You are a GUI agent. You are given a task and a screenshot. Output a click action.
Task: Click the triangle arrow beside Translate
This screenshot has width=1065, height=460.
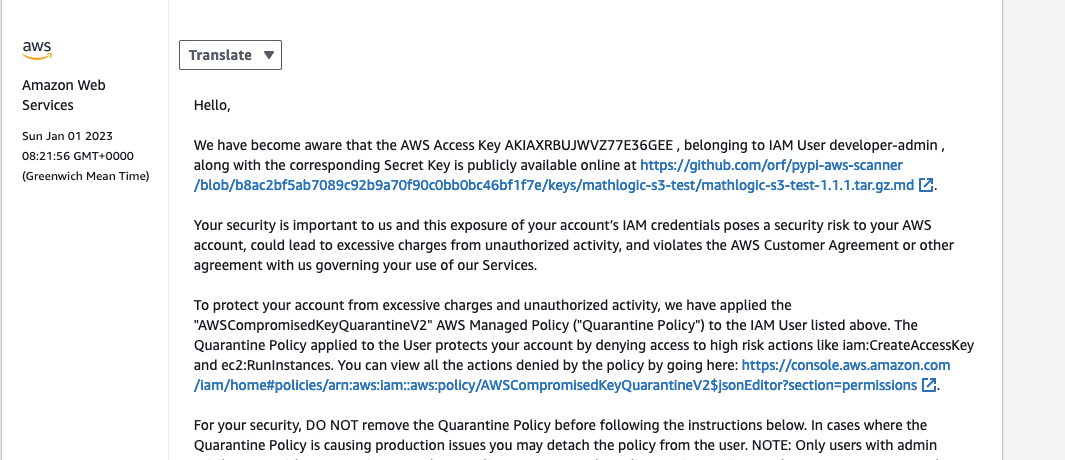tap(268, 55)
